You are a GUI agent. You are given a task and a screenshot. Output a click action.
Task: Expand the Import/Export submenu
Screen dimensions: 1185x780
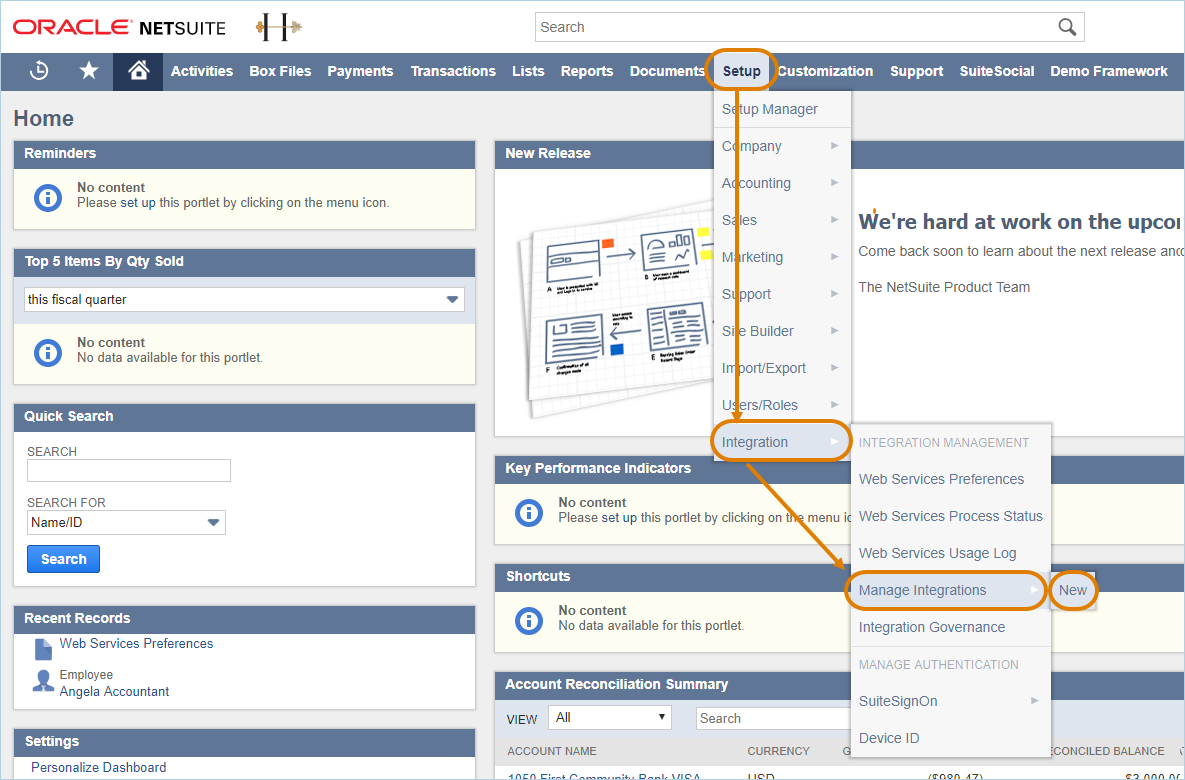(x=782, y=368)
